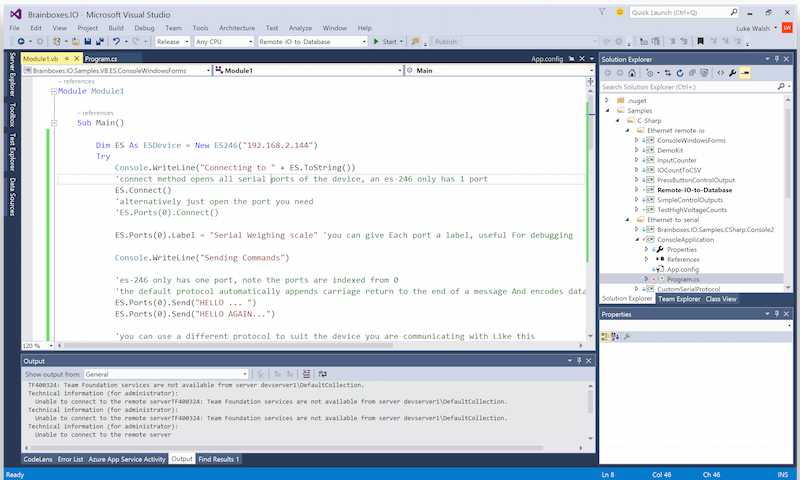Click Navigate Backward toolbar icon
800x480 pixels.
(x=21, y=41)
